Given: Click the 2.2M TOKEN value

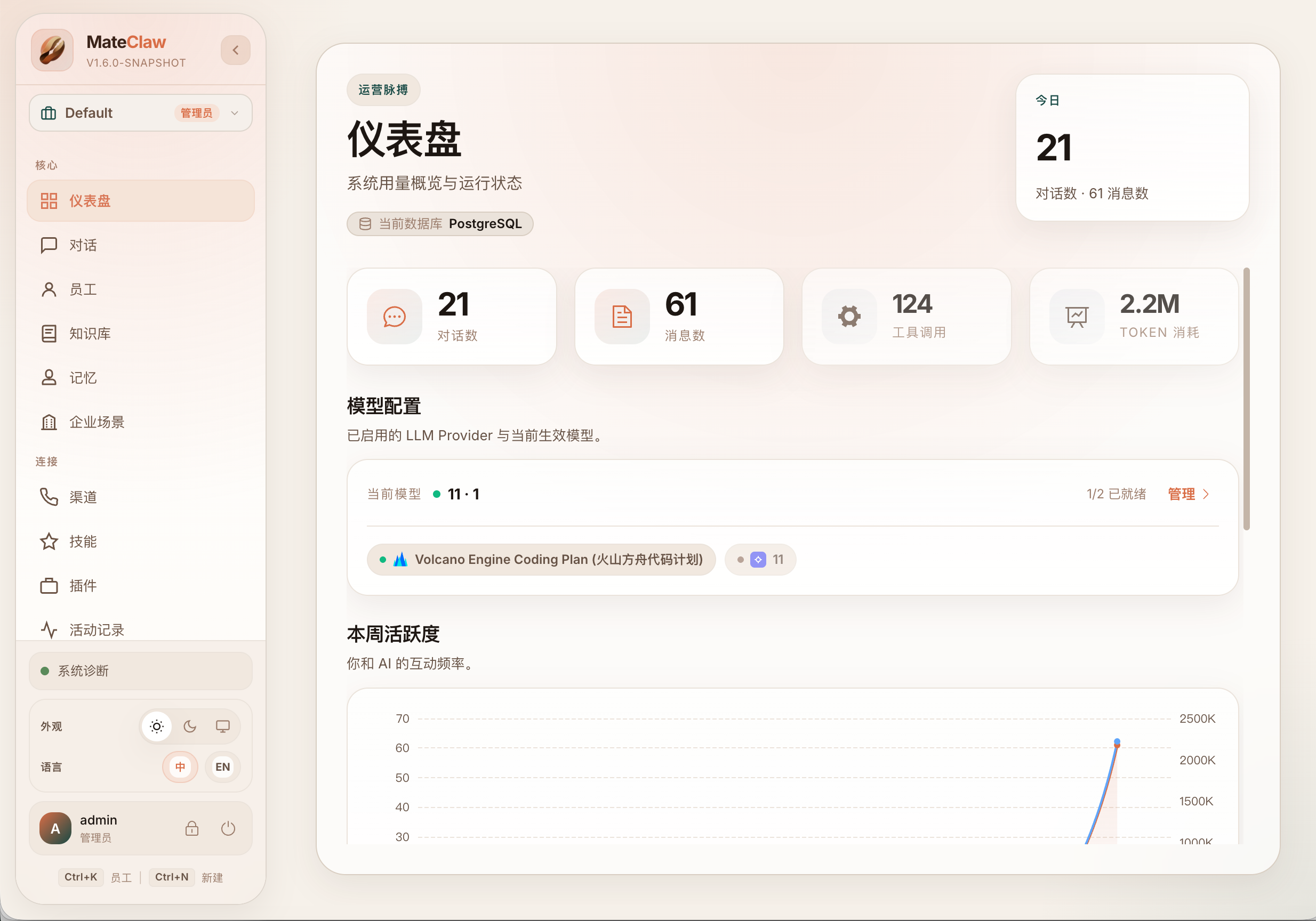Looking at the screenshot, I should [x=1150, y=304].
